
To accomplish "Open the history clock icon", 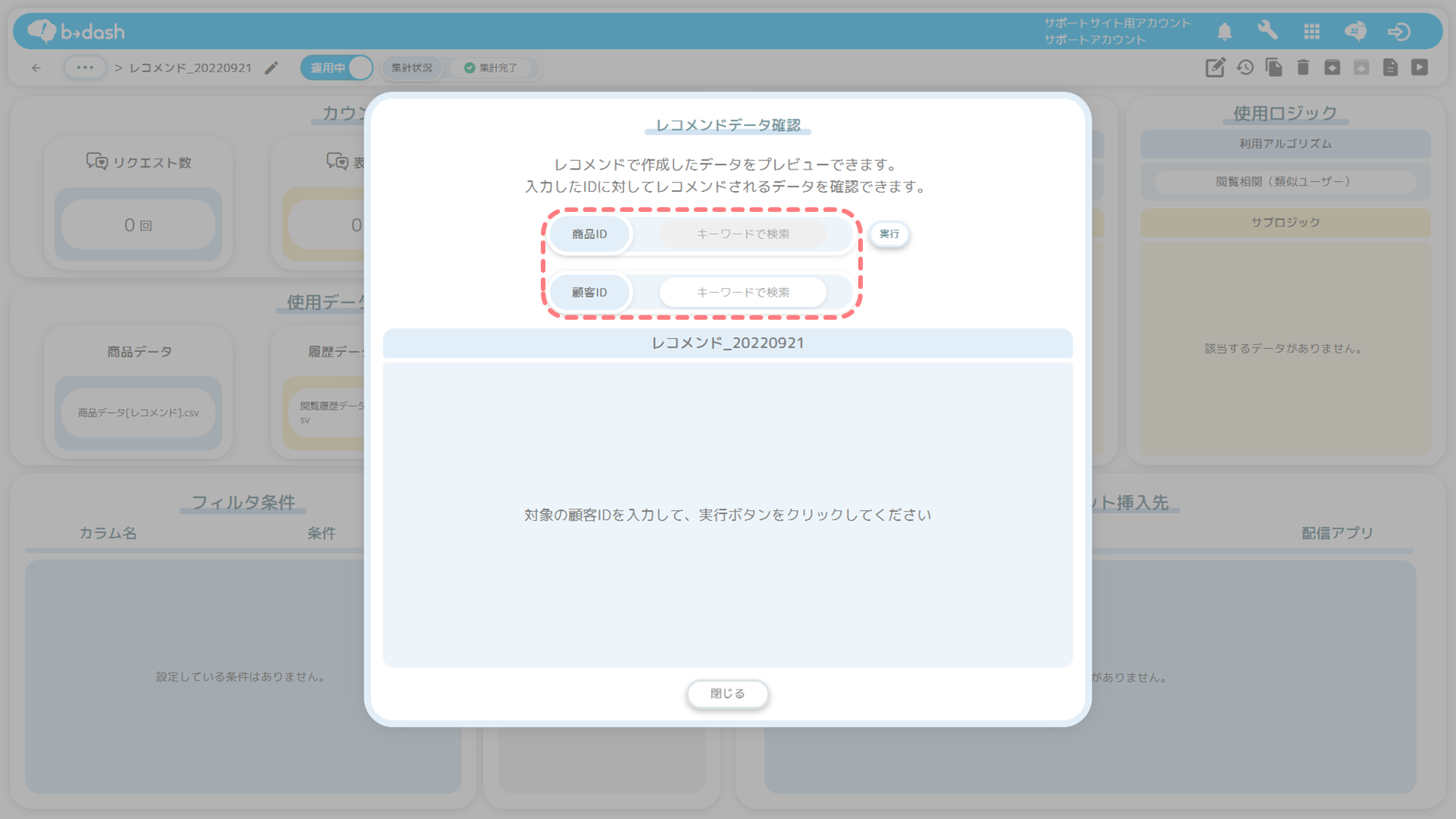I will (x=1245, y=68).
